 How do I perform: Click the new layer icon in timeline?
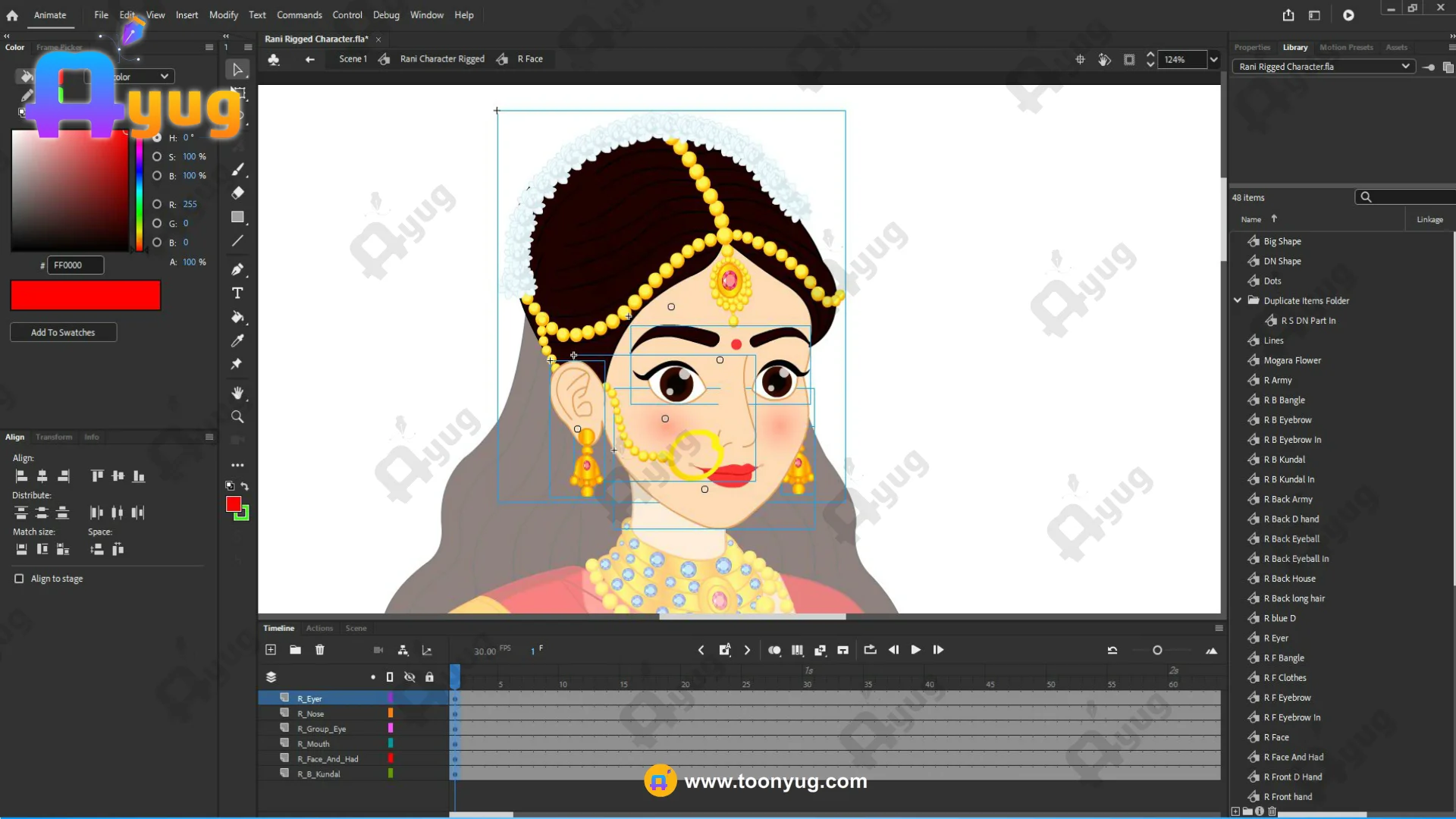coord(271,650)
